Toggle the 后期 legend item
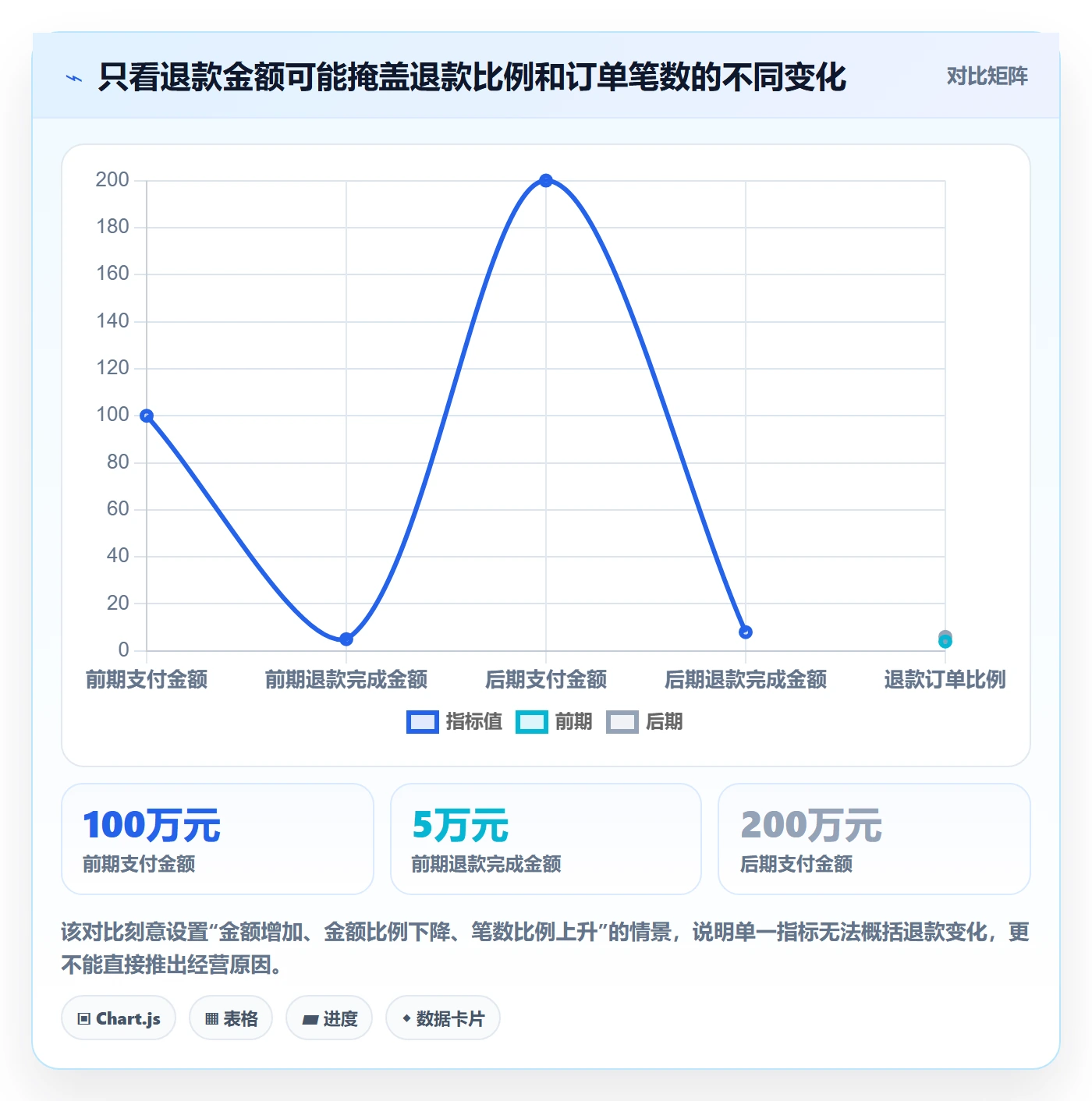Screen dimensions: 1092x1101 [x=644, y=722]
